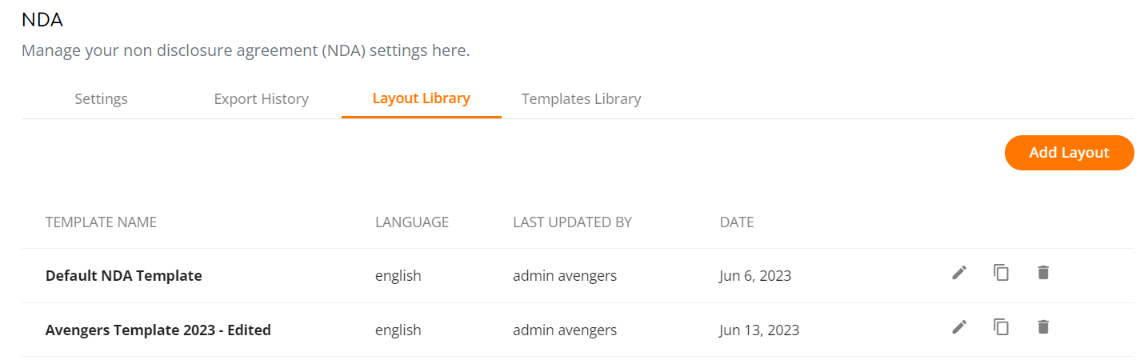Delete Avengers Template 2023 - Edited with the trash icon

click(1043, 327)
